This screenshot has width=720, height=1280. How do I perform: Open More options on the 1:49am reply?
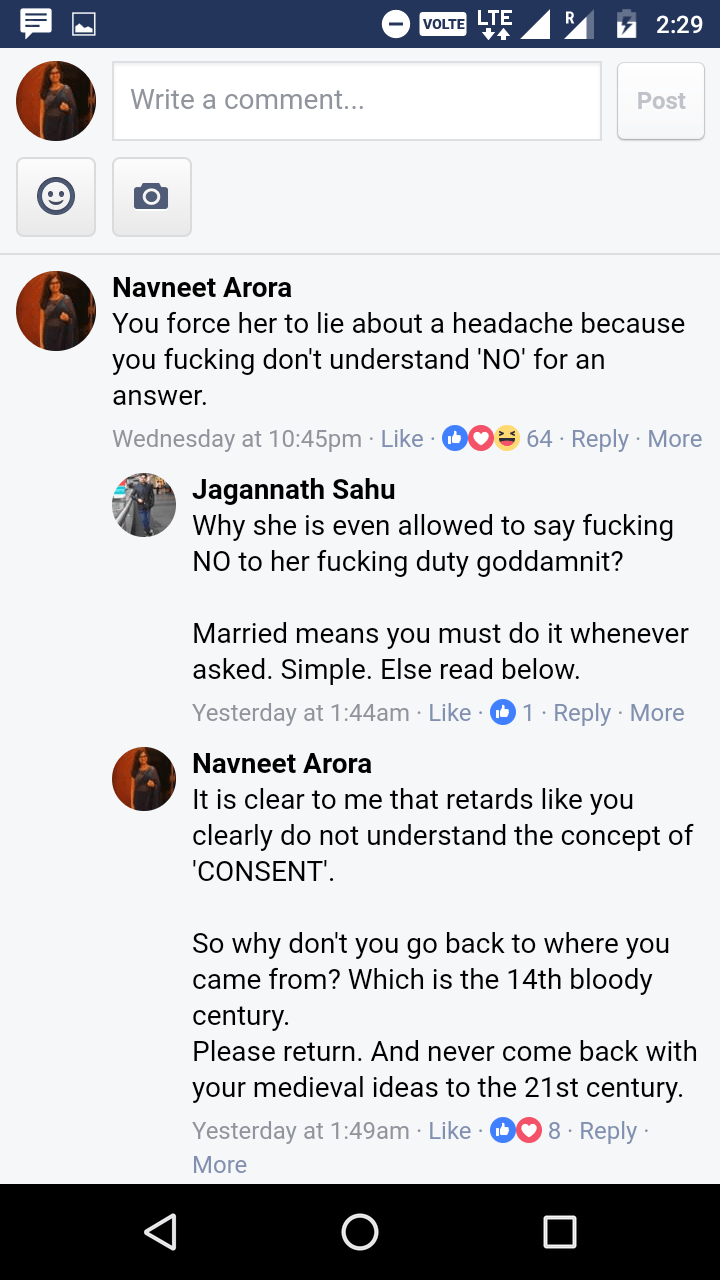click(219, 1164)
